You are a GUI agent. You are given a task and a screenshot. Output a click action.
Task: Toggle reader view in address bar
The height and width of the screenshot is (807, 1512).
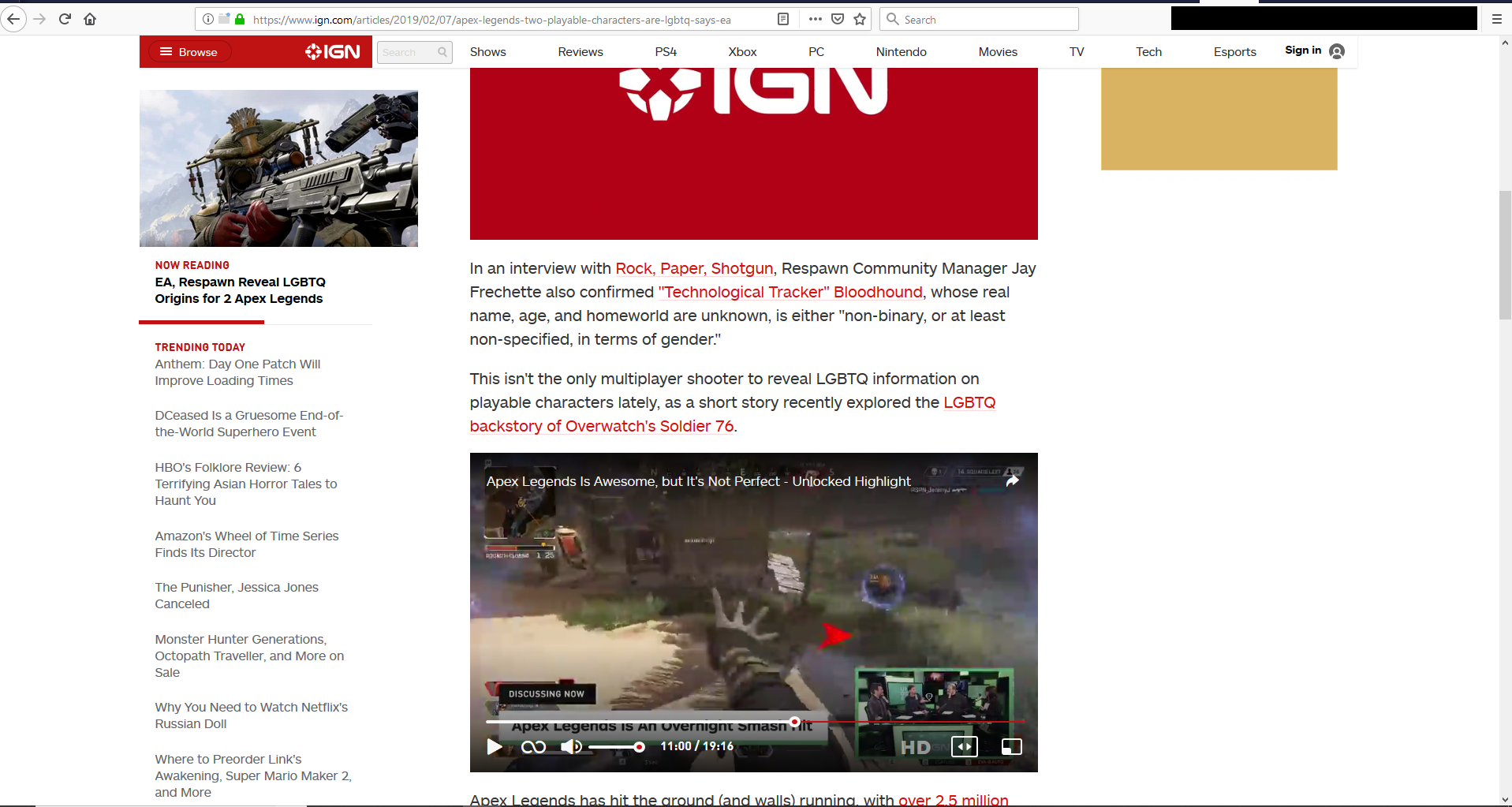783,19
